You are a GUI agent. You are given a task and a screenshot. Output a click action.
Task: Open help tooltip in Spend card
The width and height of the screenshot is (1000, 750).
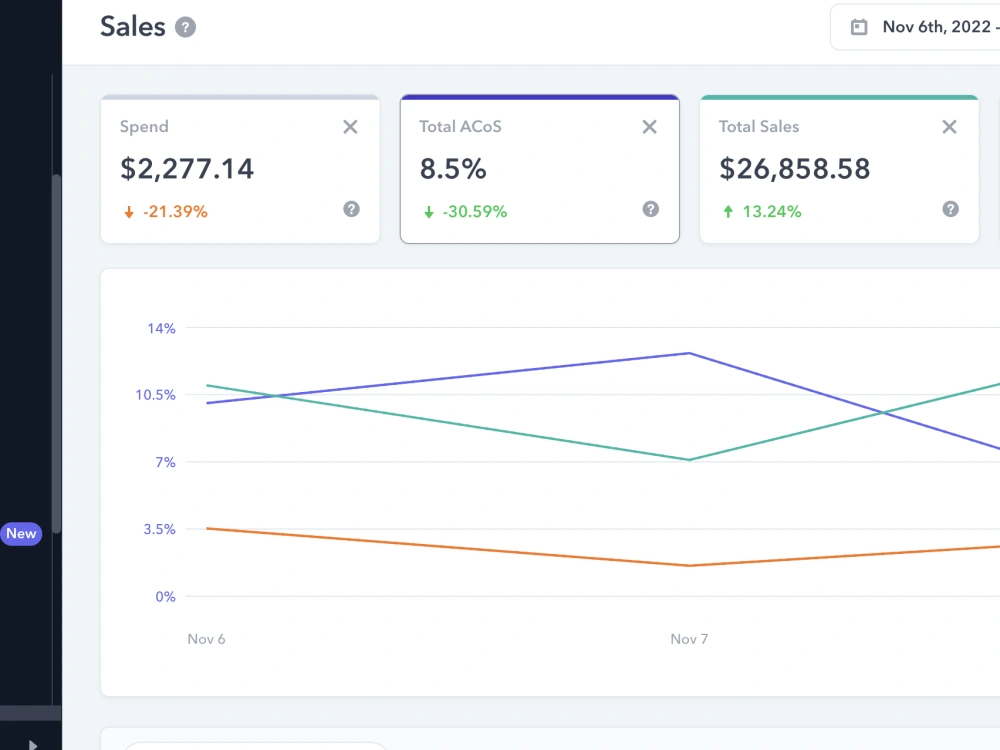point(351,209)
